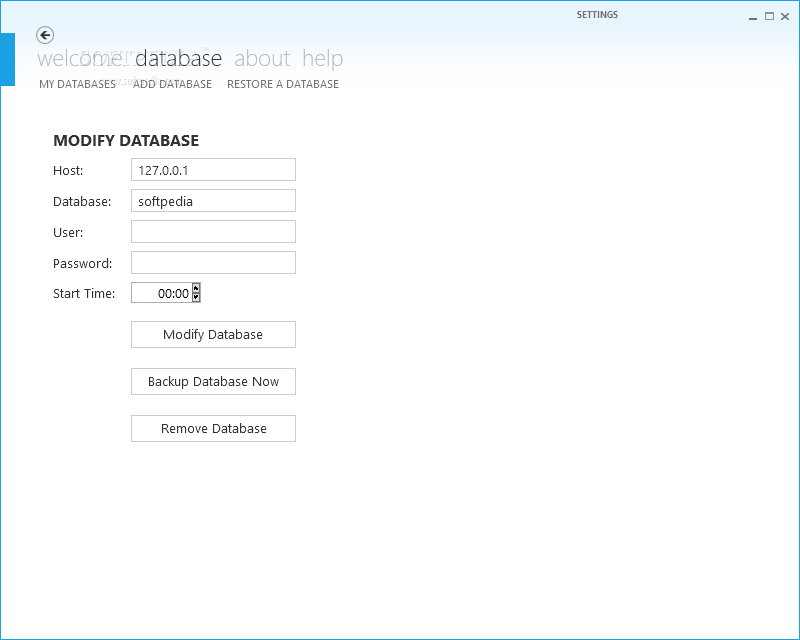
Task: Click the Remove Database button
Action: point(213,428)
